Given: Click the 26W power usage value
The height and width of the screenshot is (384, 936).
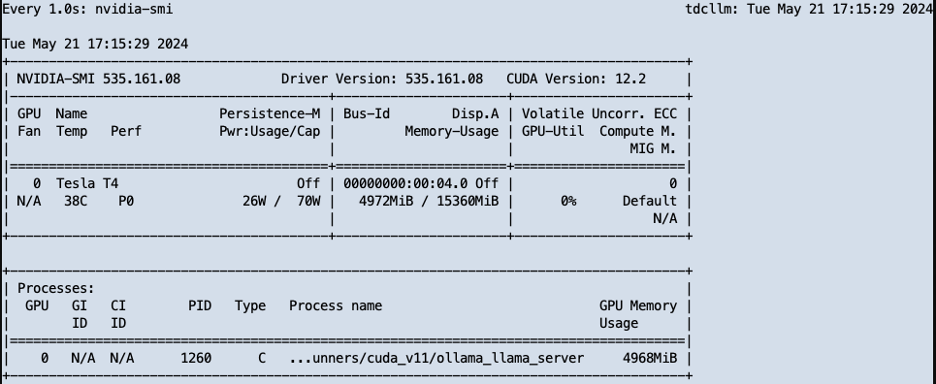Looking at the screenshot, I should [254, 201].
